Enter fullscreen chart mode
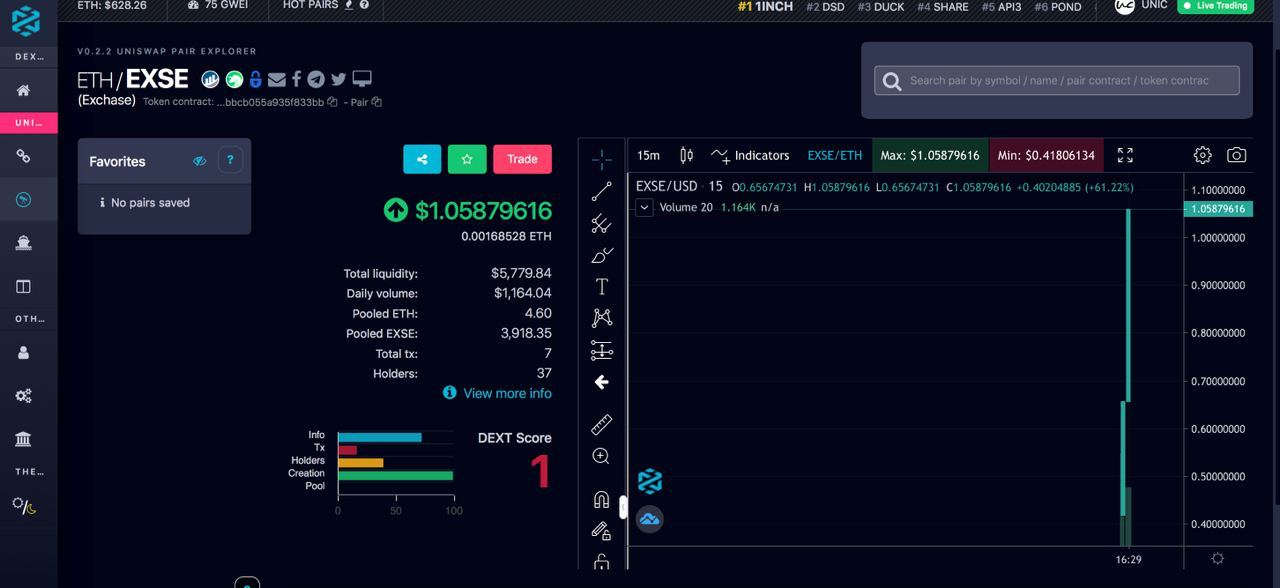The width and height of the screenshot is (1280, 588). click(1125, 155)
